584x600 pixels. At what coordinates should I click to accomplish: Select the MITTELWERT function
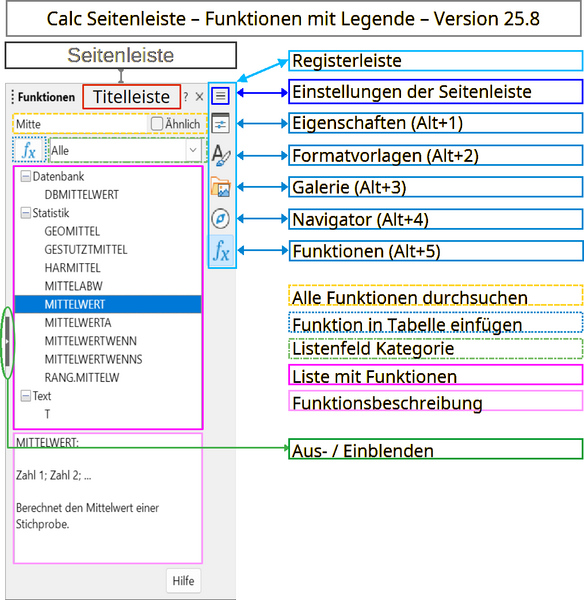[108, 304]
